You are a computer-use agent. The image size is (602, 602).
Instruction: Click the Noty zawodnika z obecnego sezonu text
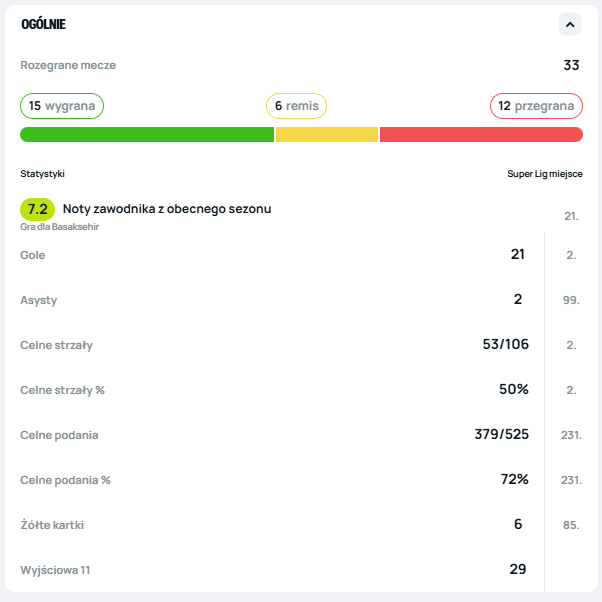(x=167, y=209)
